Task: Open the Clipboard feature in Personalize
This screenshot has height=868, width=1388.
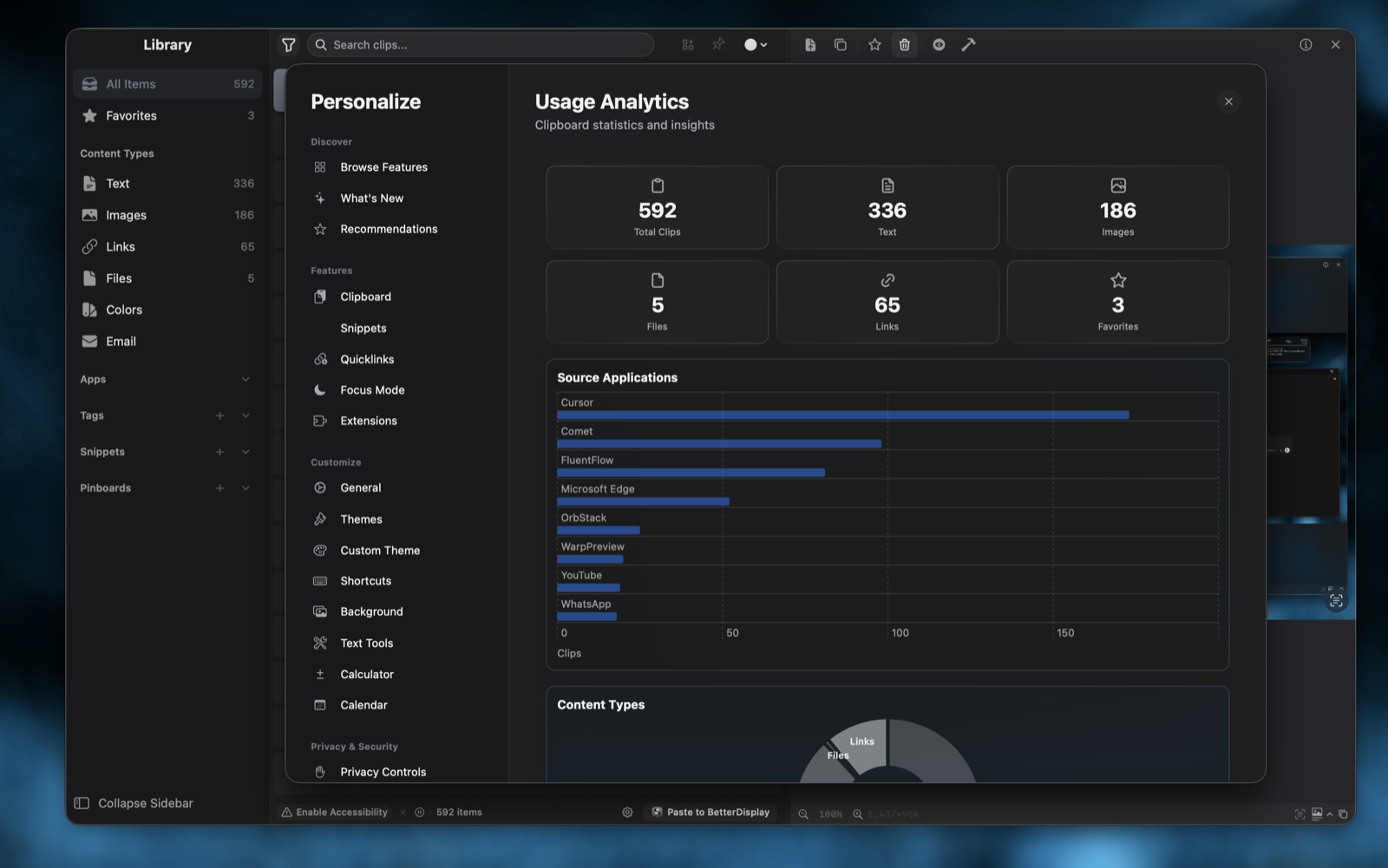Action: tap(365, 297)
